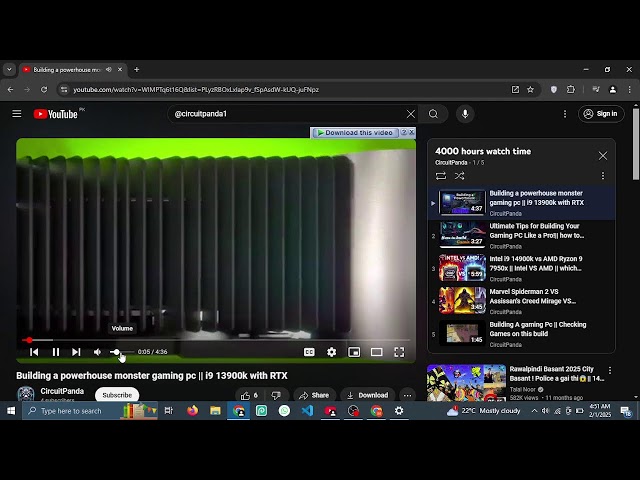The image size is (640, 480).
Task: Bookmark this page with star icon
Action: click(x=530, y=89)
